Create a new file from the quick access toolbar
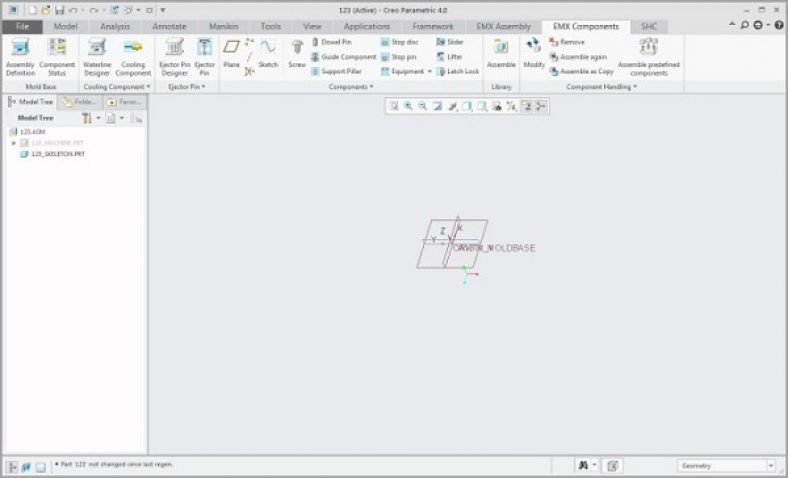Screen dimensions: 788x478 click(x=33, y=10)
